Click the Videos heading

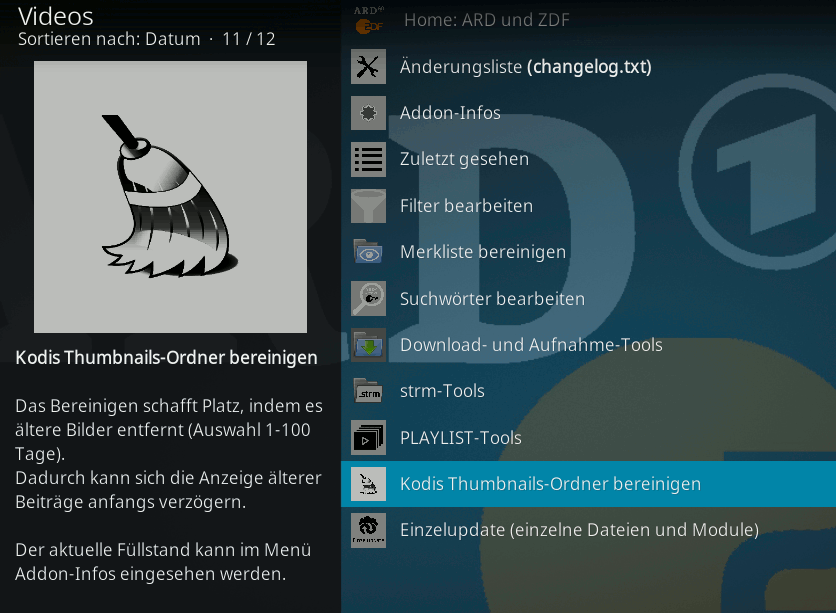click(56, 16)
